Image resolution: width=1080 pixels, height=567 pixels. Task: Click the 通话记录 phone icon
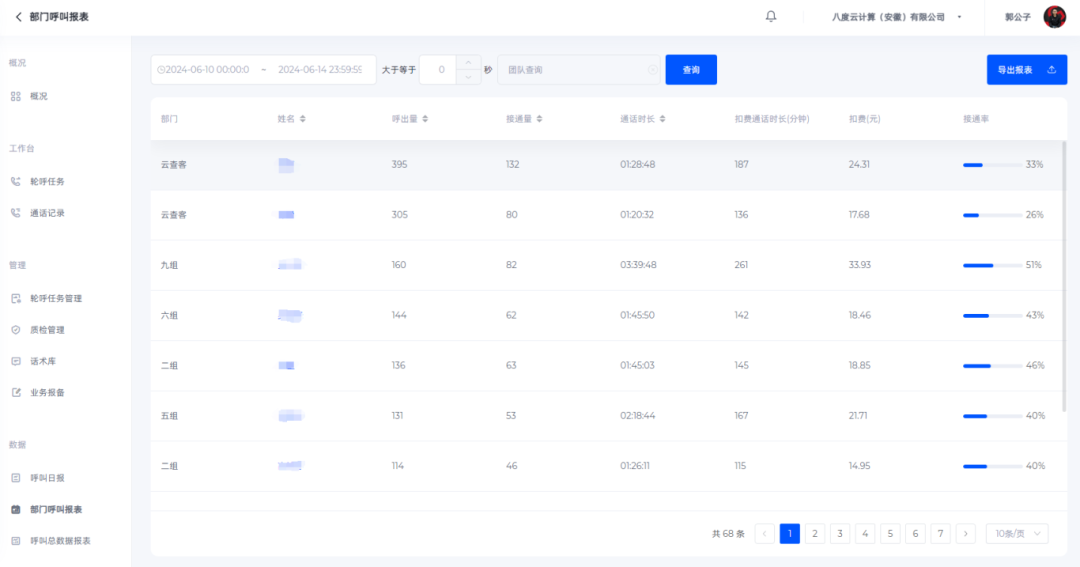click(x=16, y=214)
